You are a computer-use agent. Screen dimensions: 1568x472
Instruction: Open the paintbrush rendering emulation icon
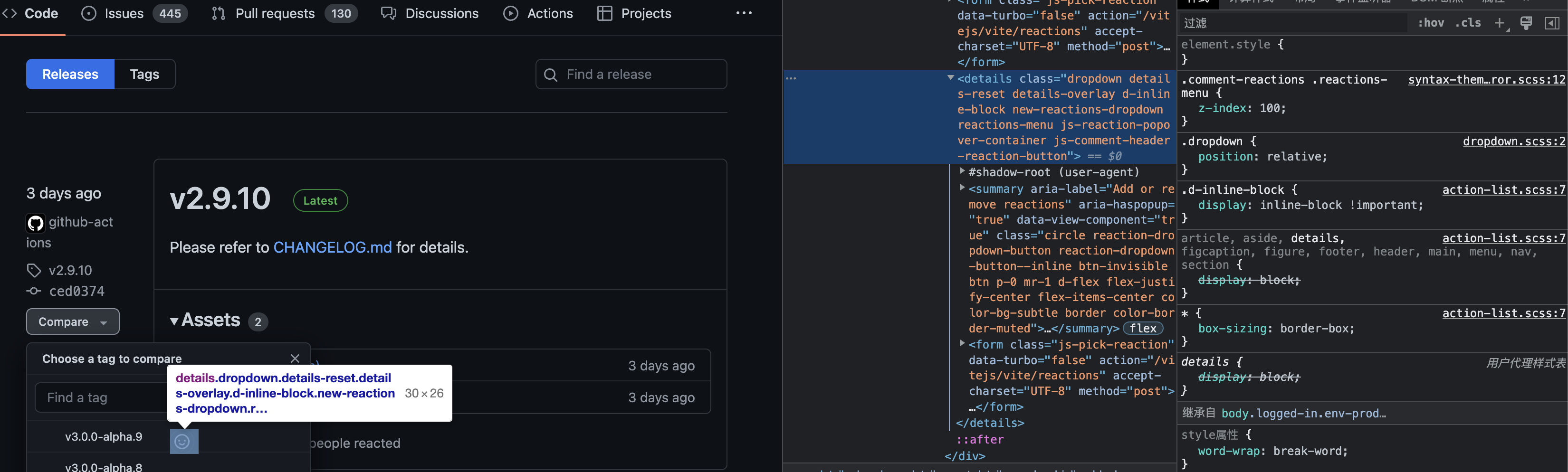[x=1526, y=23]
